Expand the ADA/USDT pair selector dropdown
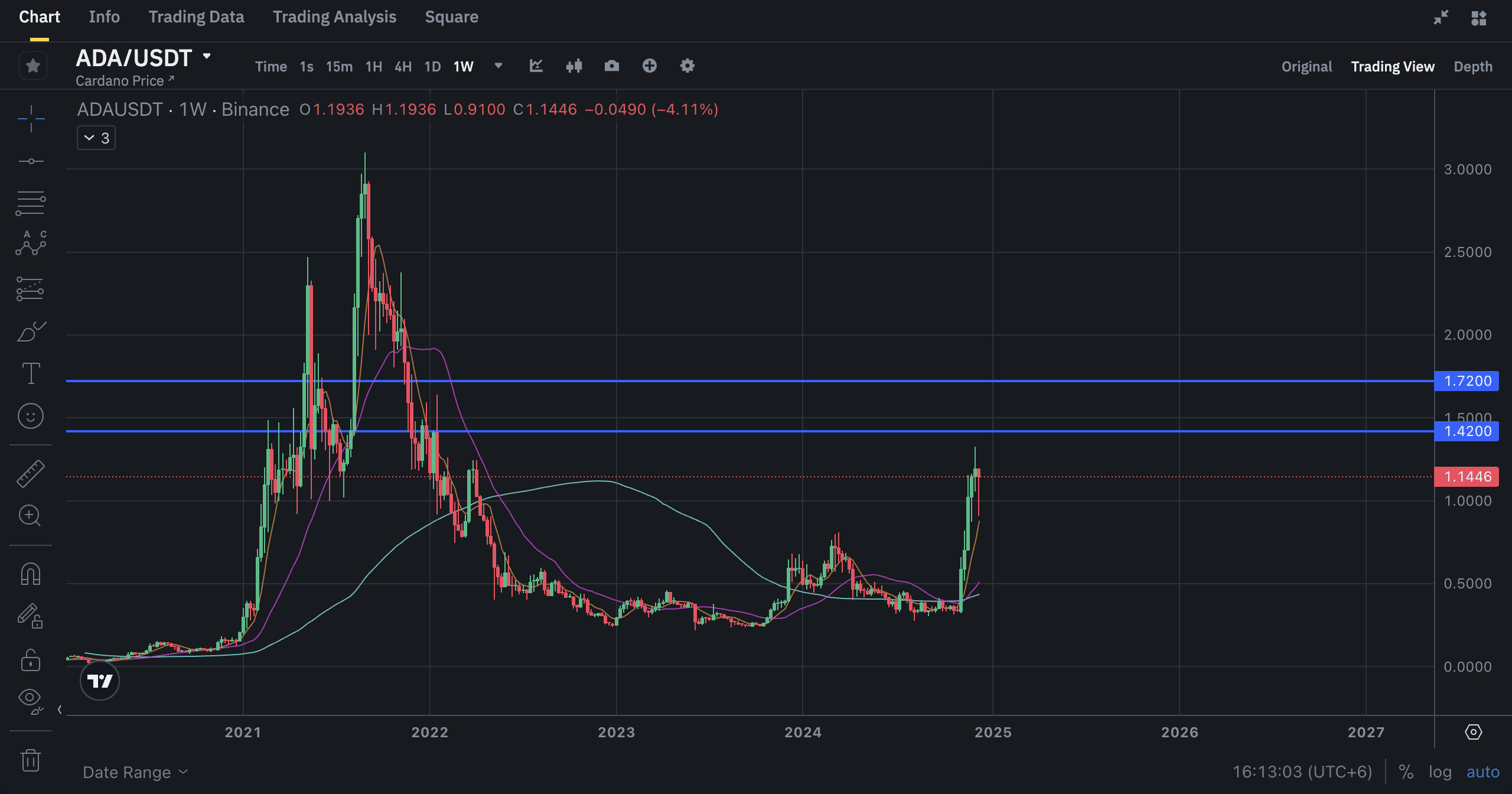 [207, 57]
